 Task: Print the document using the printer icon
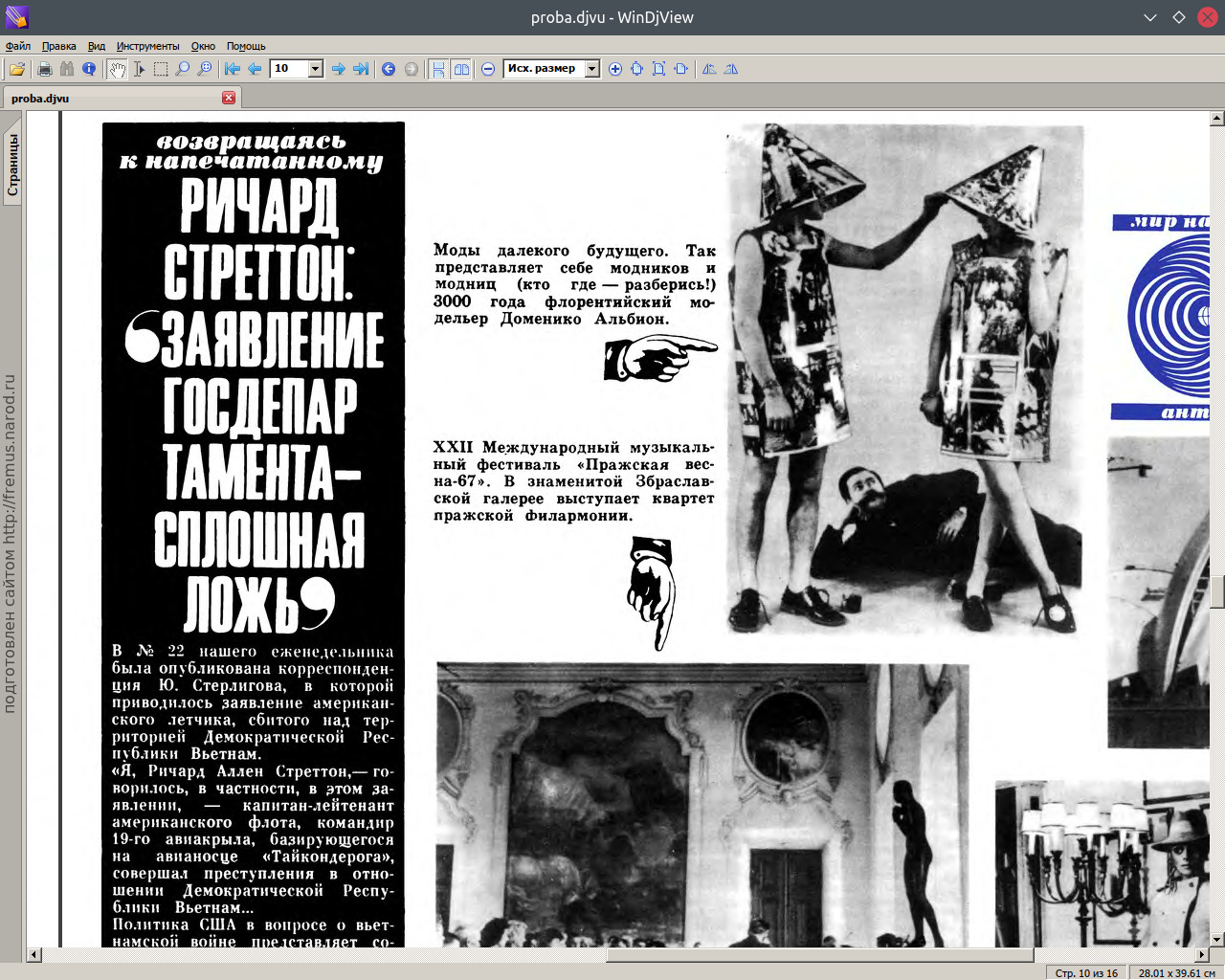(44, 69)
